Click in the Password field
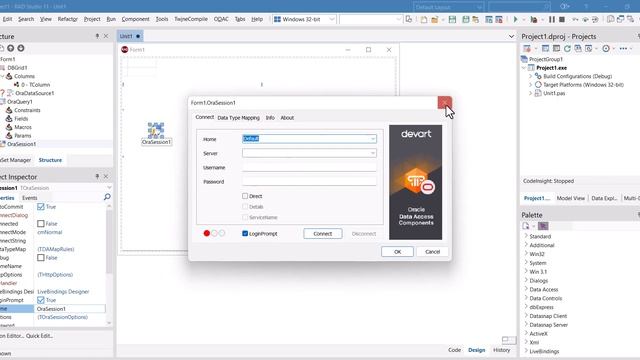The width and height of the screenshot is (640, 360). click(x=309, y=181)
